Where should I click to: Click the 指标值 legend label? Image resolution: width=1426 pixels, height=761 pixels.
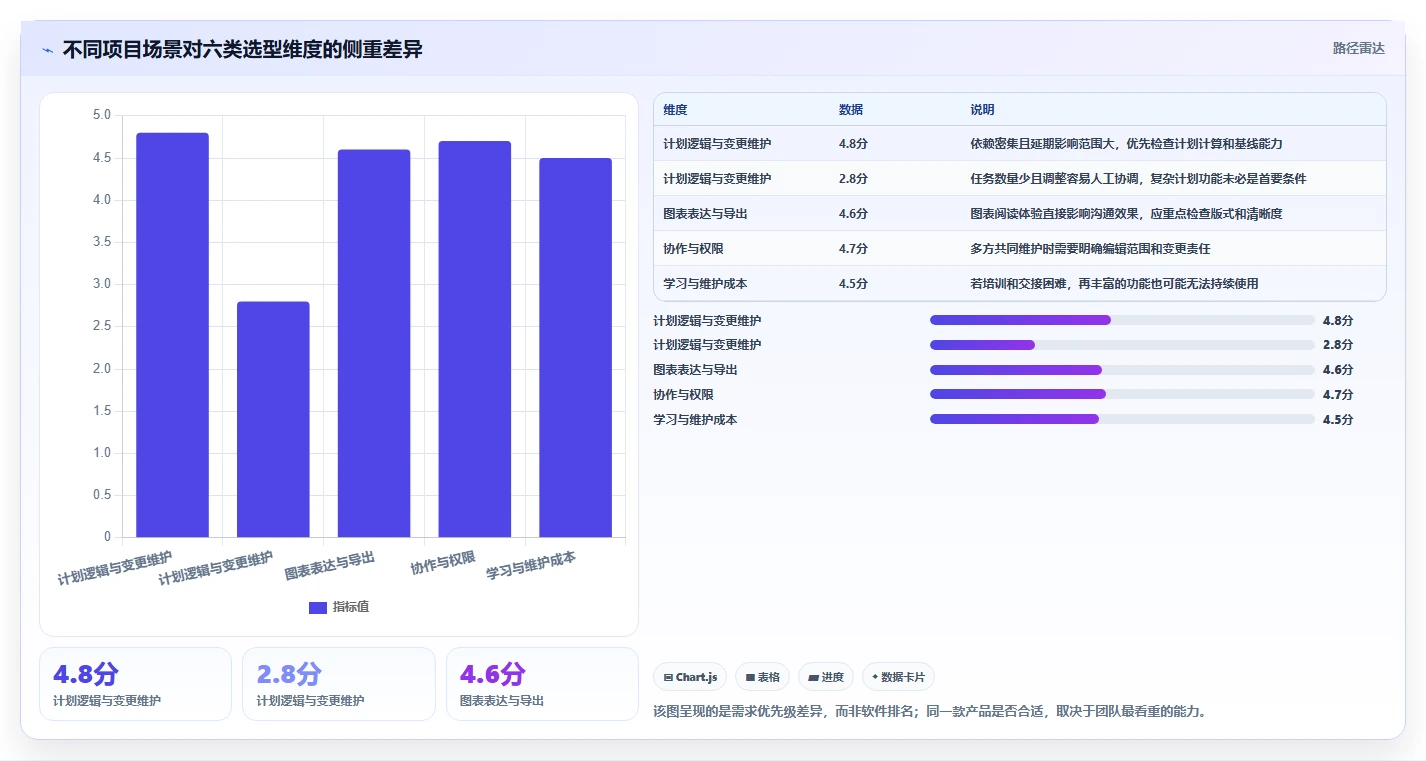tap(351, 607)
